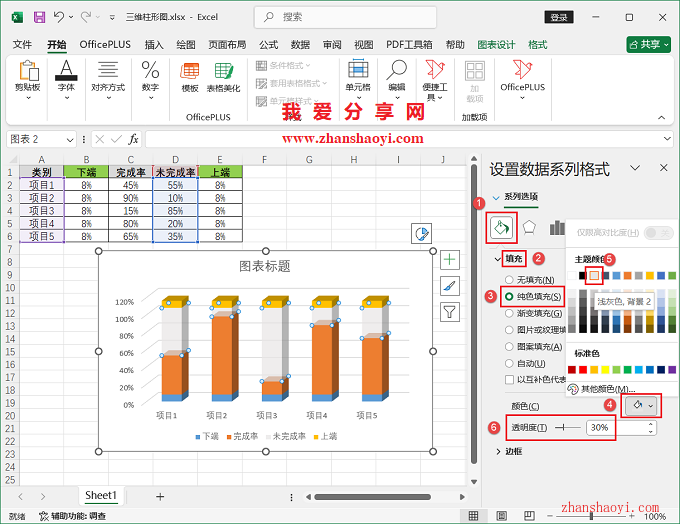Select the 纯色填充 solid fill radio button
The width and height of the screenshot is (680, 524).
pos(510,297)
